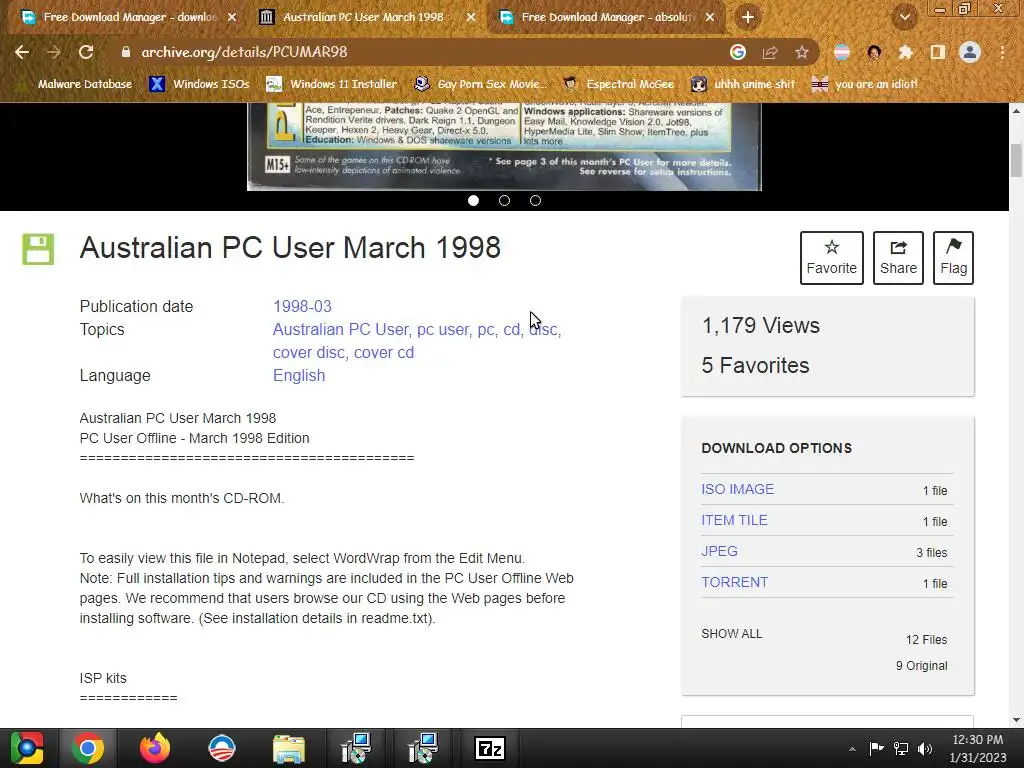
Task: Open Google icon in address bar
Action: click(x=737, y=52)
